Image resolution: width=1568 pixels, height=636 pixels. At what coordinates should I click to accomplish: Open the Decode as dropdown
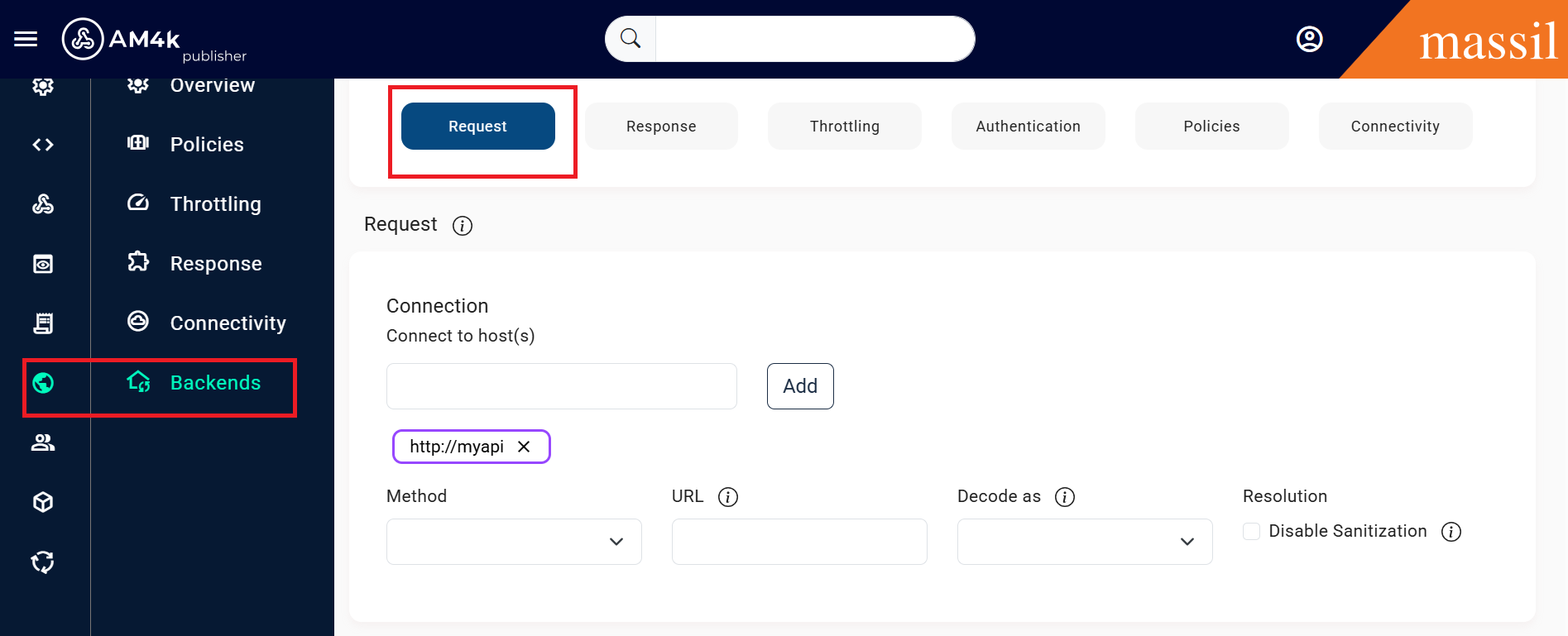pyautogui.click(x=1085, y=542)
